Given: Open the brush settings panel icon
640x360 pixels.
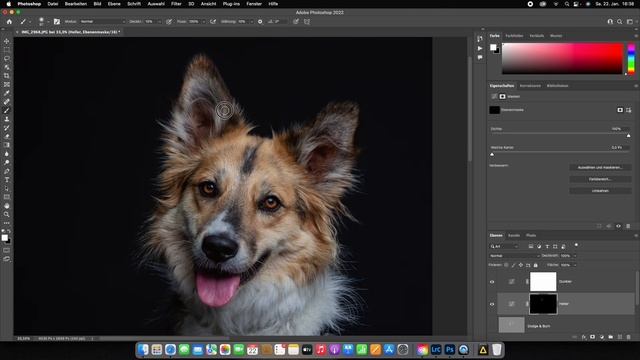Looking at the screenshot, I should pos(57,22).
